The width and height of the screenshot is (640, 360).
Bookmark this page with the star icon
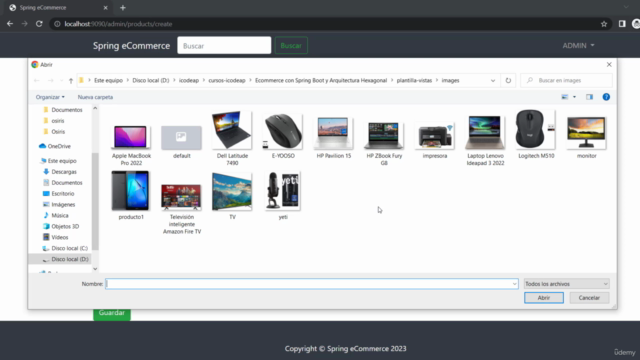point(604,24)
